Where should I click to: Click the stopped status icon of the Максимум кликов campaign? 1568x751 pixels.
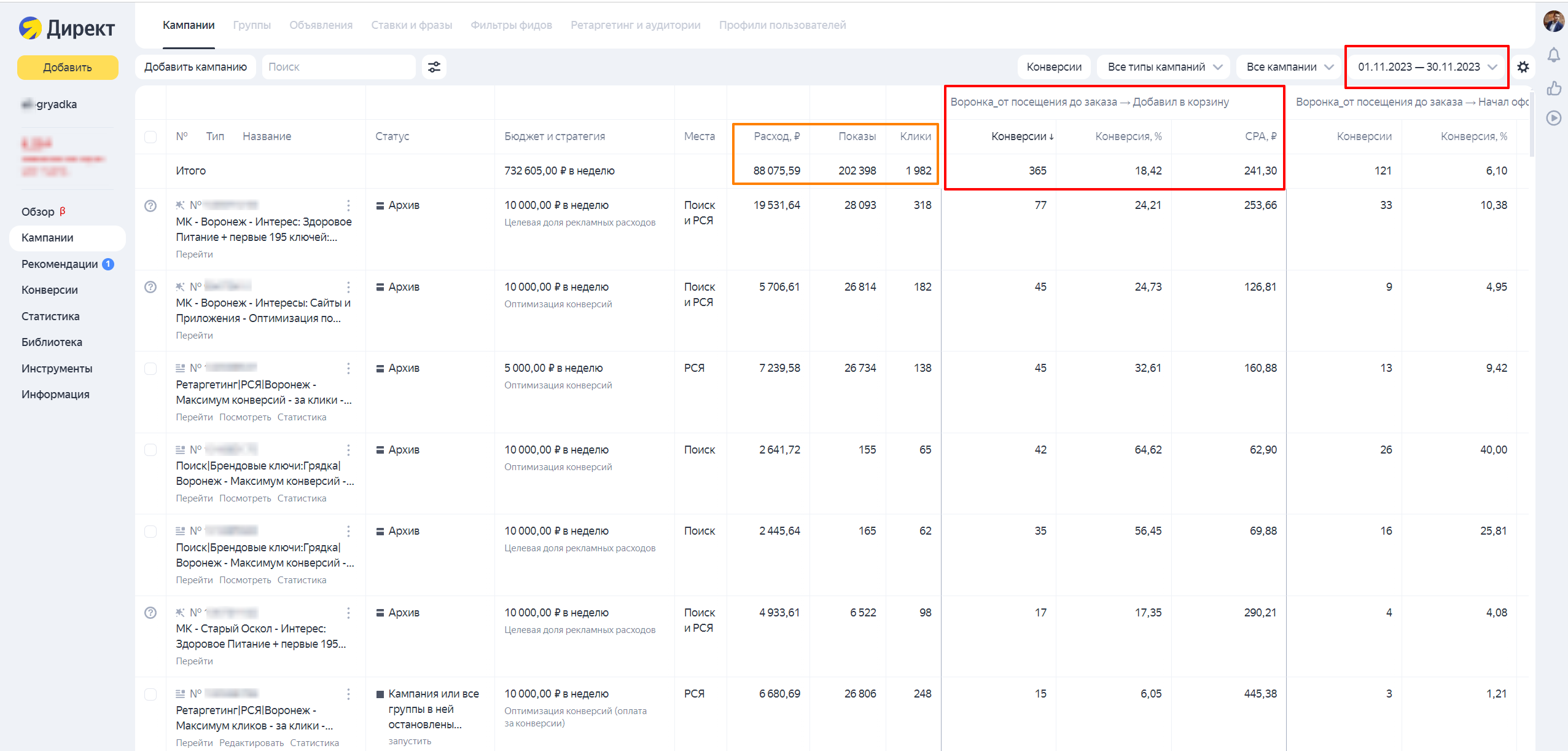(x=380, y=694)
